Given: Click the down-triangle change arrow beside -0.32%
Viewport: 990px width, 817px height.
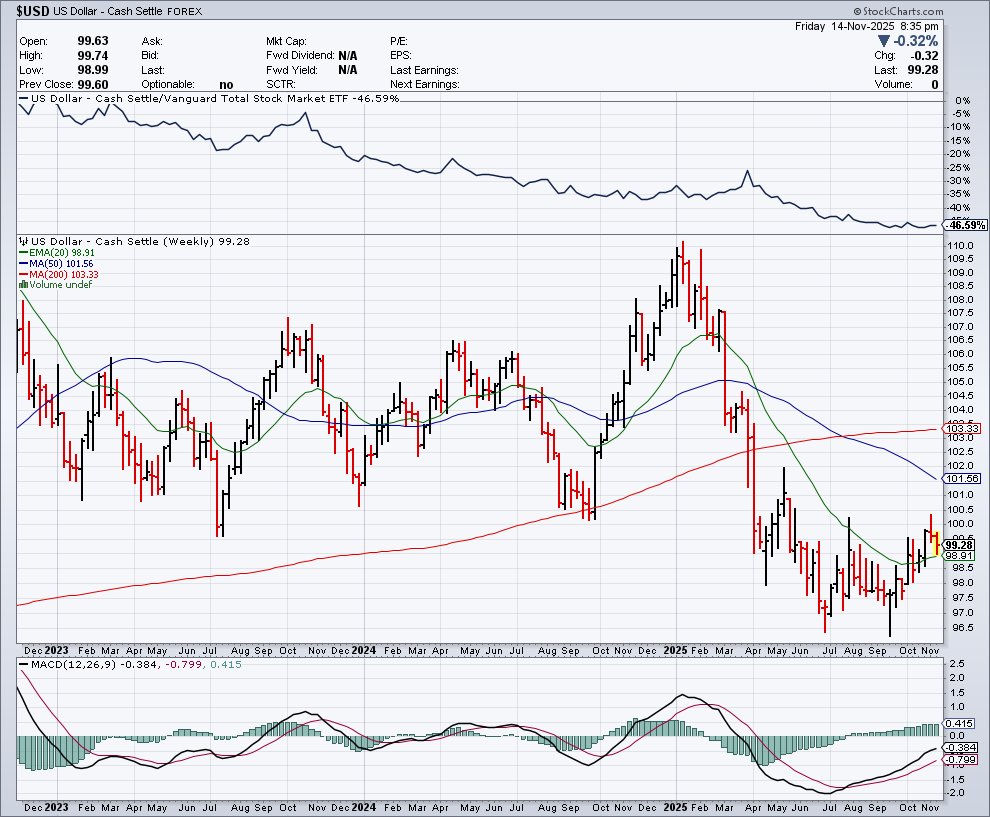Looking at the screenshot, I should 883,41.
